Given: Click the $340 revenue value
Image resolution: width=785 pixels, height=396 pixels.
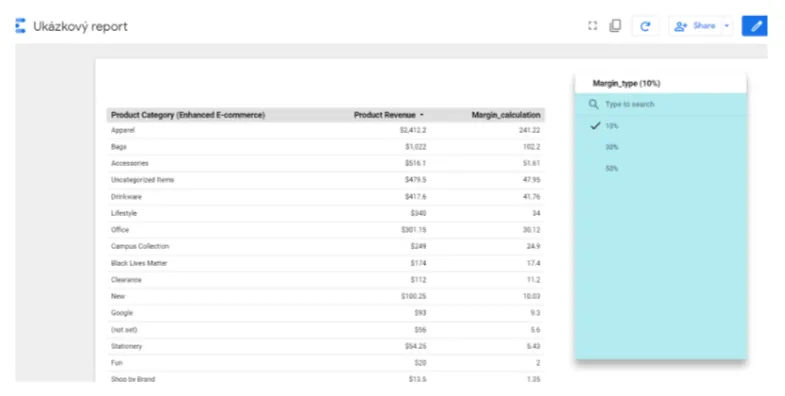Looking at the screenshot, I should [x=419, y=213].
